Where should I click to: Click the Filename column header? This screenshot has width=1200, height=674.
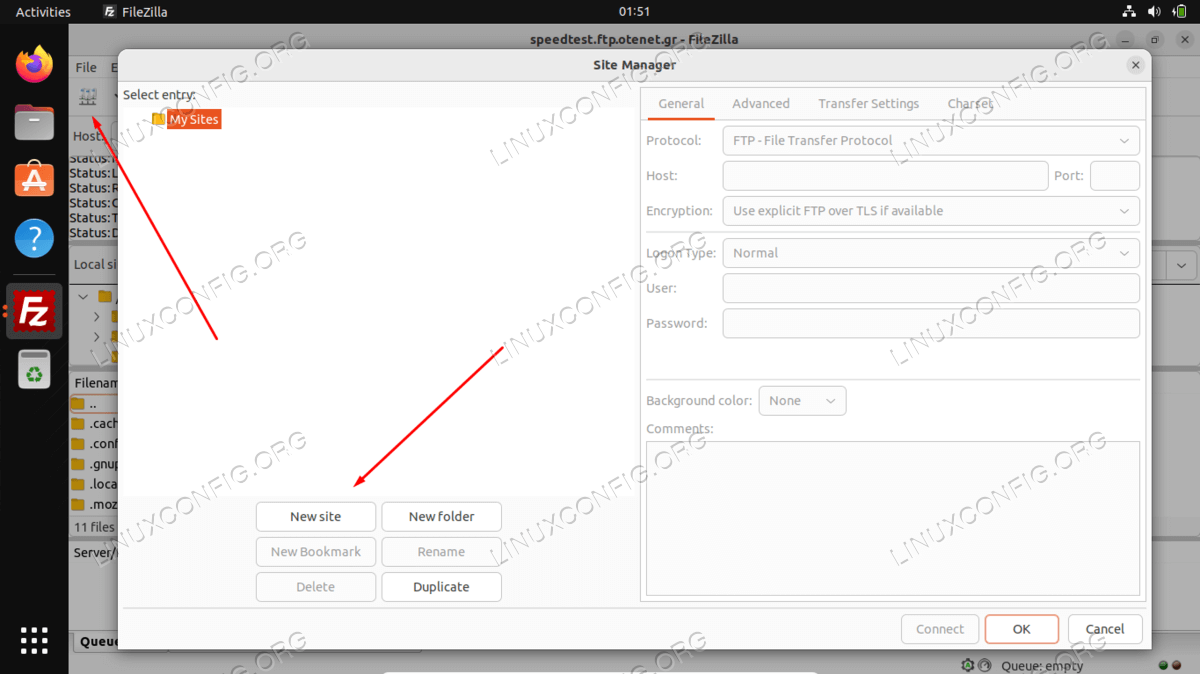[95, 383]
